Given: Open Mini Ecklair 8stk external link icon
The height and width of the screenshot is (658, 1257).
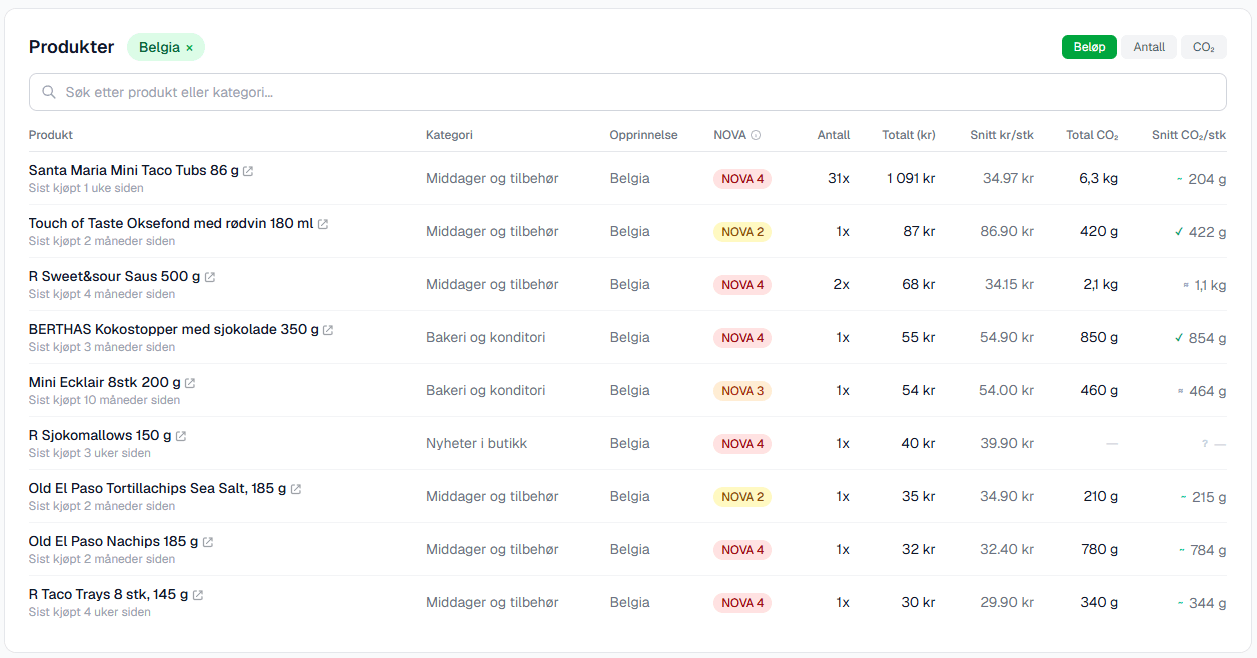Looking at the screenshot, I should pos(190,383).
